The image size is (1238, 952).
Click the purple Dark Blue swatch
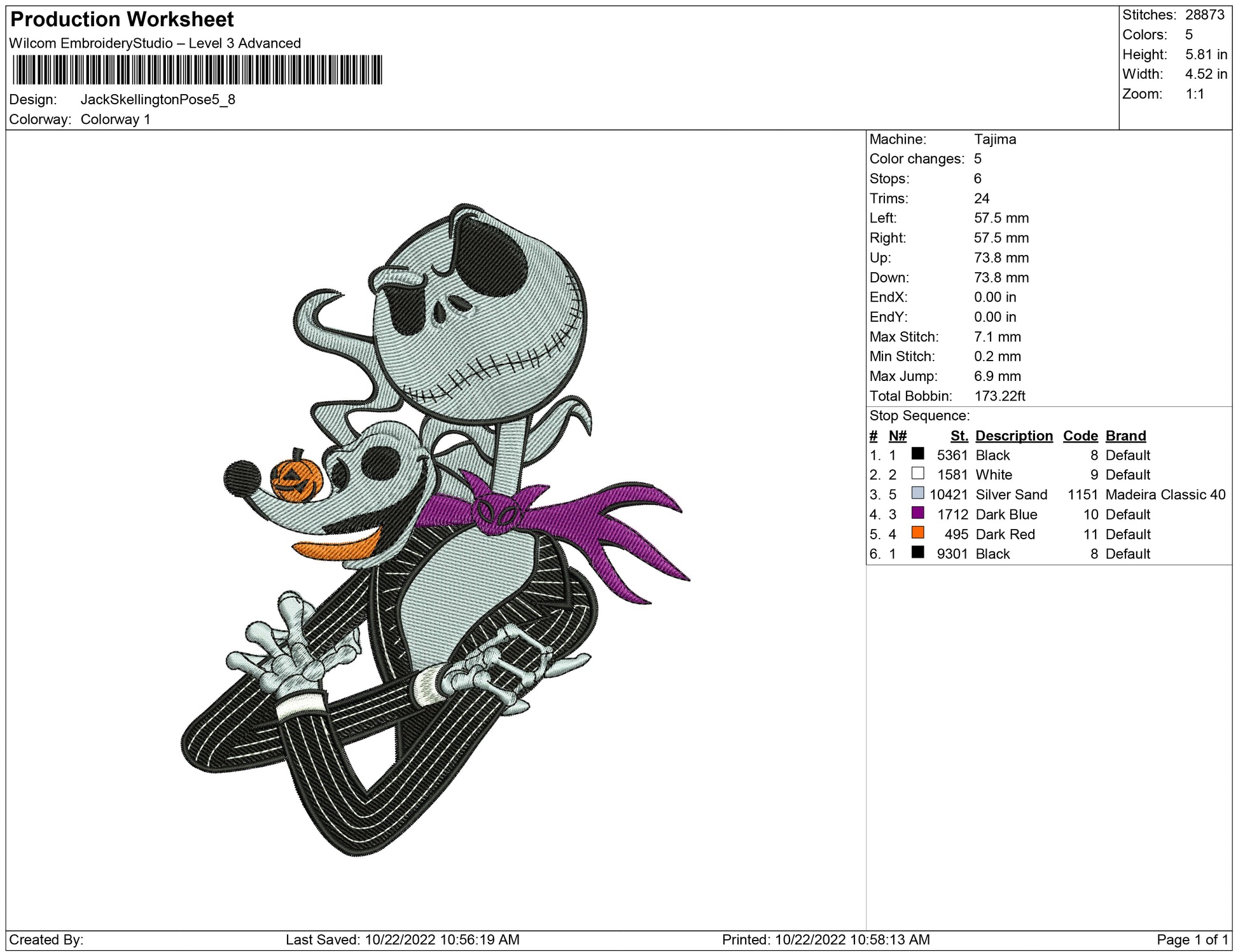[x=917, y=513]
